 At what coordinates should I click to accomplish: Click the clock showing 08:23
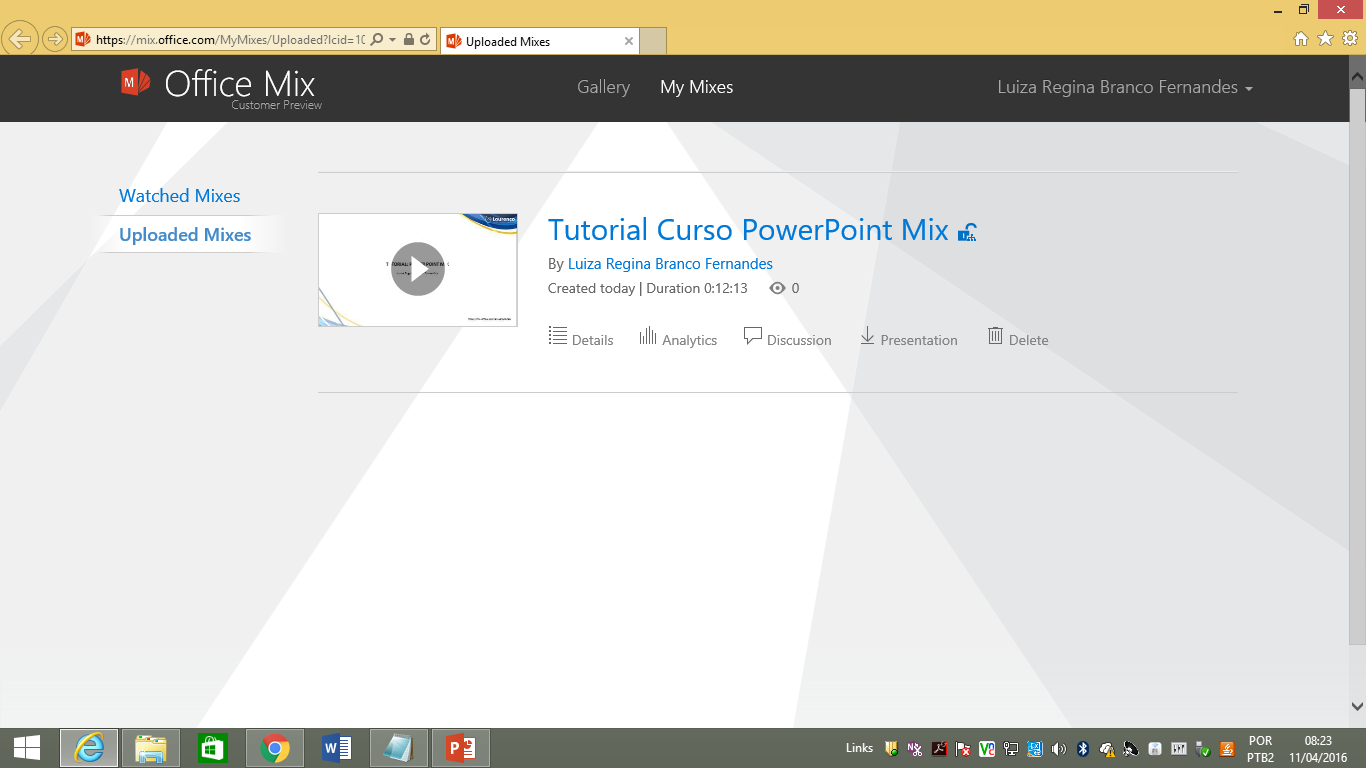[1318, 741]
